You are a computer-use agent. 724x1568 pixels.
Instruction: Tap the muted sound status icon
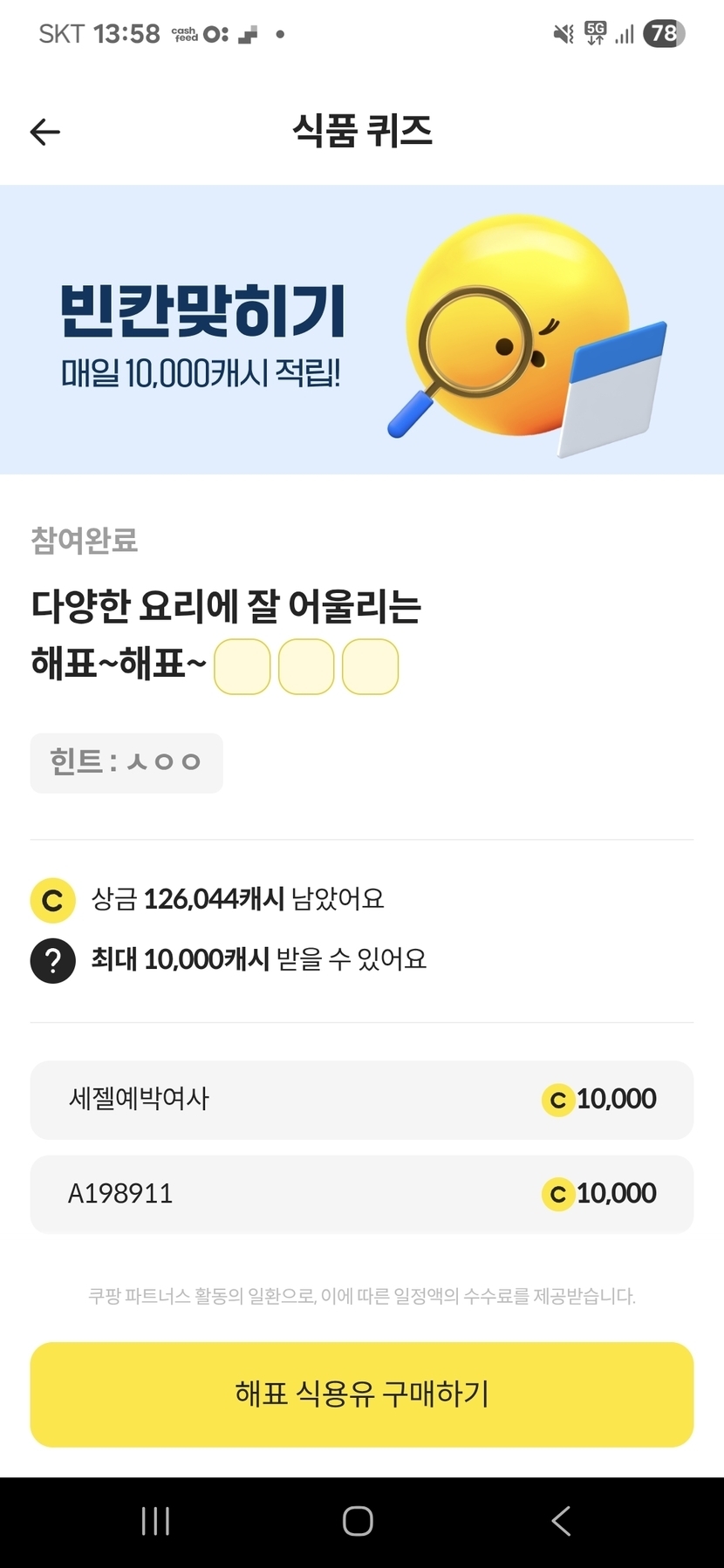coord(563,34)
